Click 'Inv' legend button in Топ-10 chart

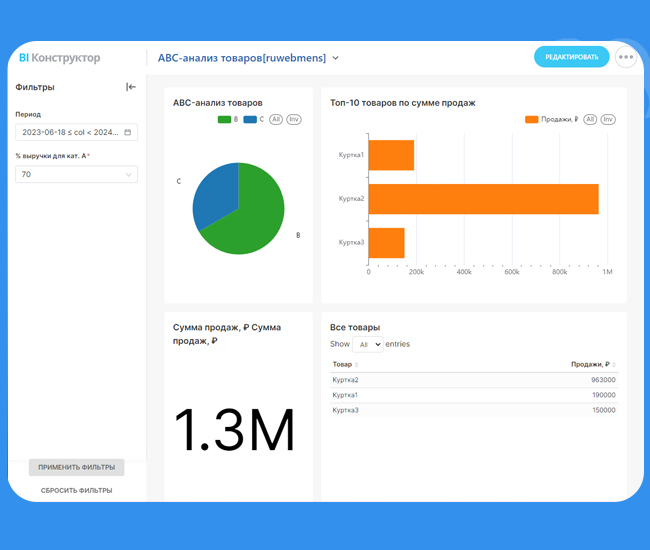tap(608, 119)
